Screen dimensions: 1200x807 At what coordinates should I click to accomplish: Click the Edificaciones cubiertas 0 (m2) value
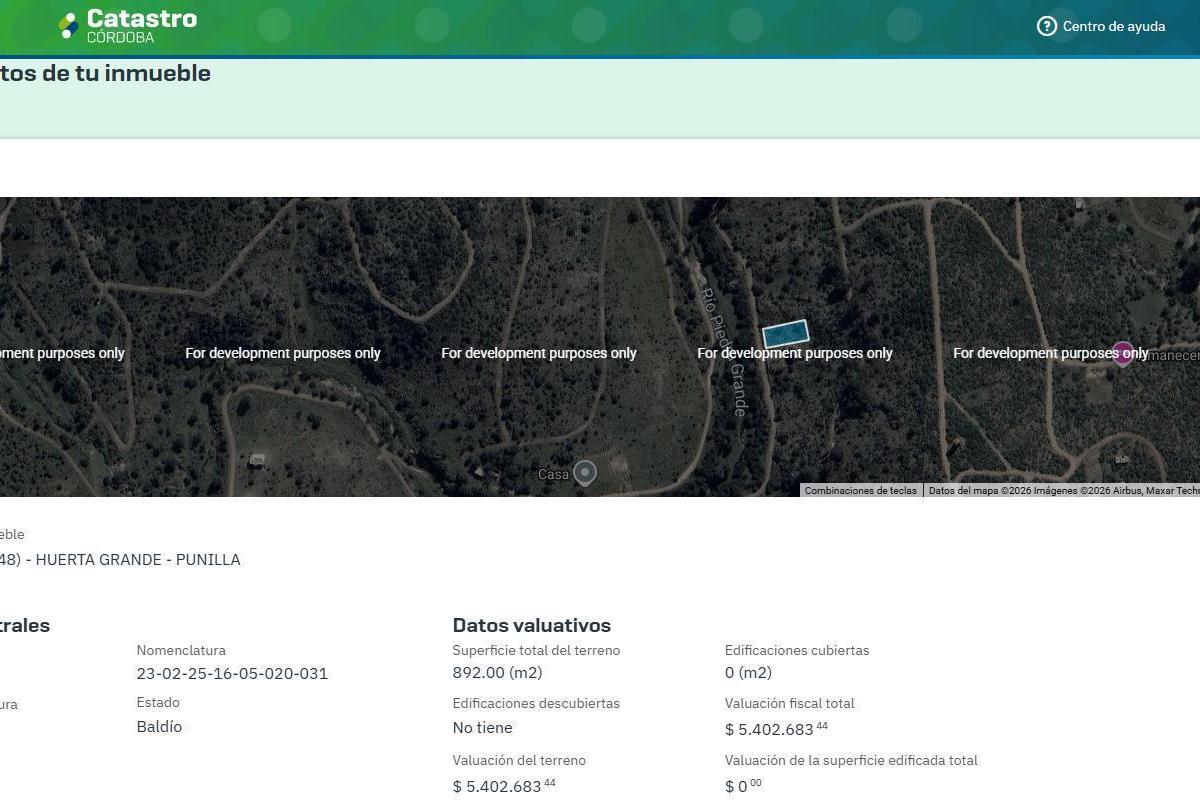[x=748, y=673]
